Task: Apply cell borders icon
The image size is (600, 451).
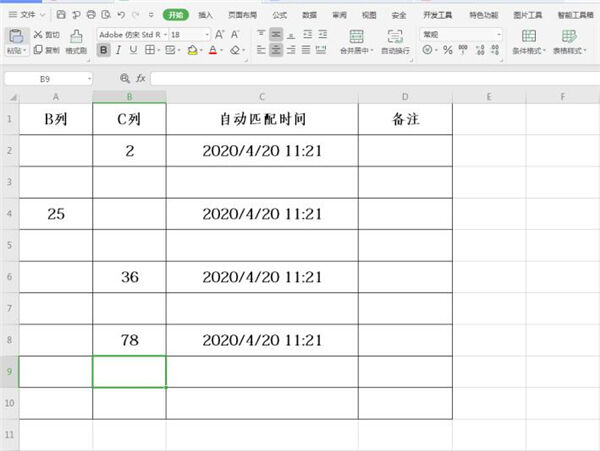Action: (x=150, y=50)
